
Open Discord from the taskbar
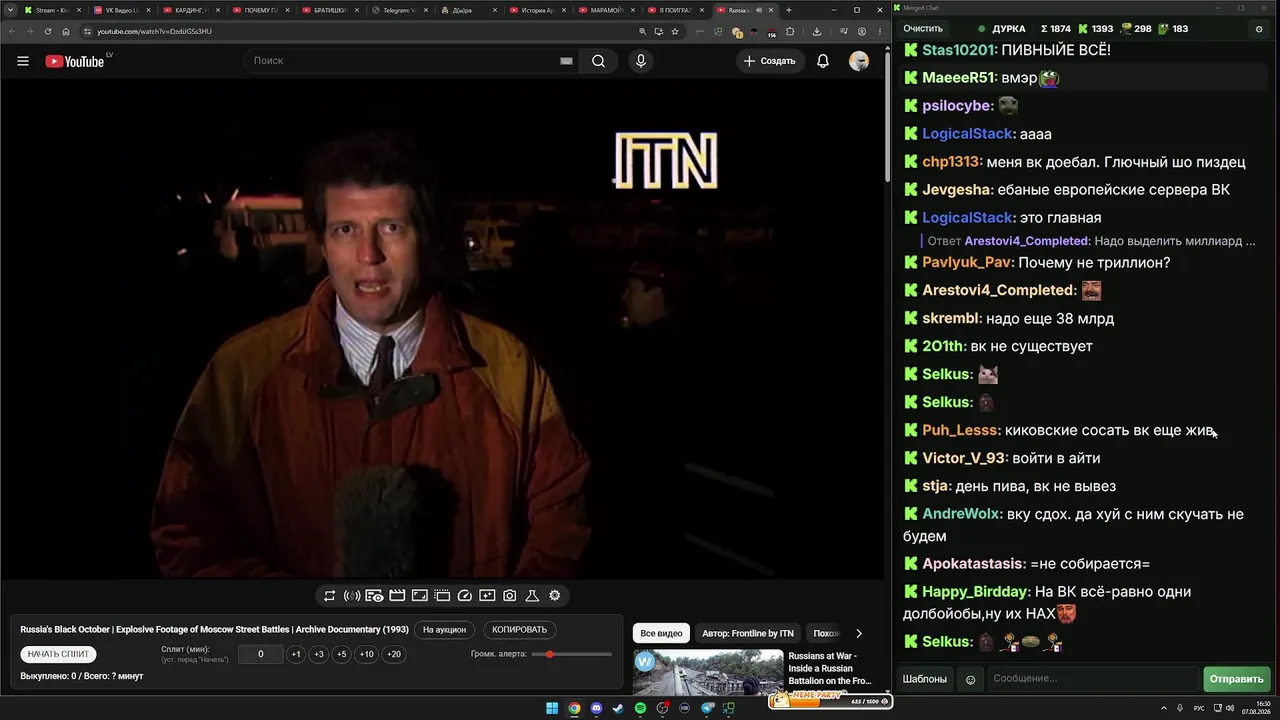pyautogui.click(x=596, y=708)
